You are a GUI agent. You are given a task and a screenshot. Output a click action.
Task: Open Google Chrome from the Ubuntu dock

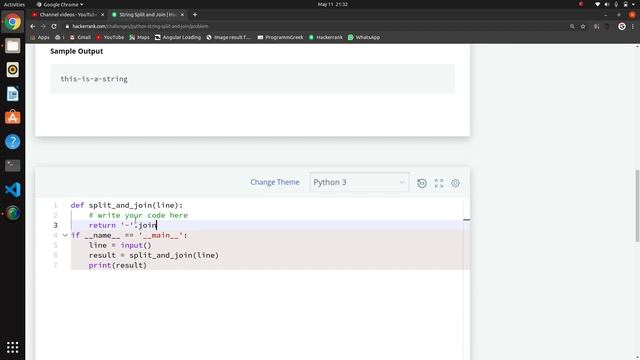pyautogui.click(x=13, y=22)
